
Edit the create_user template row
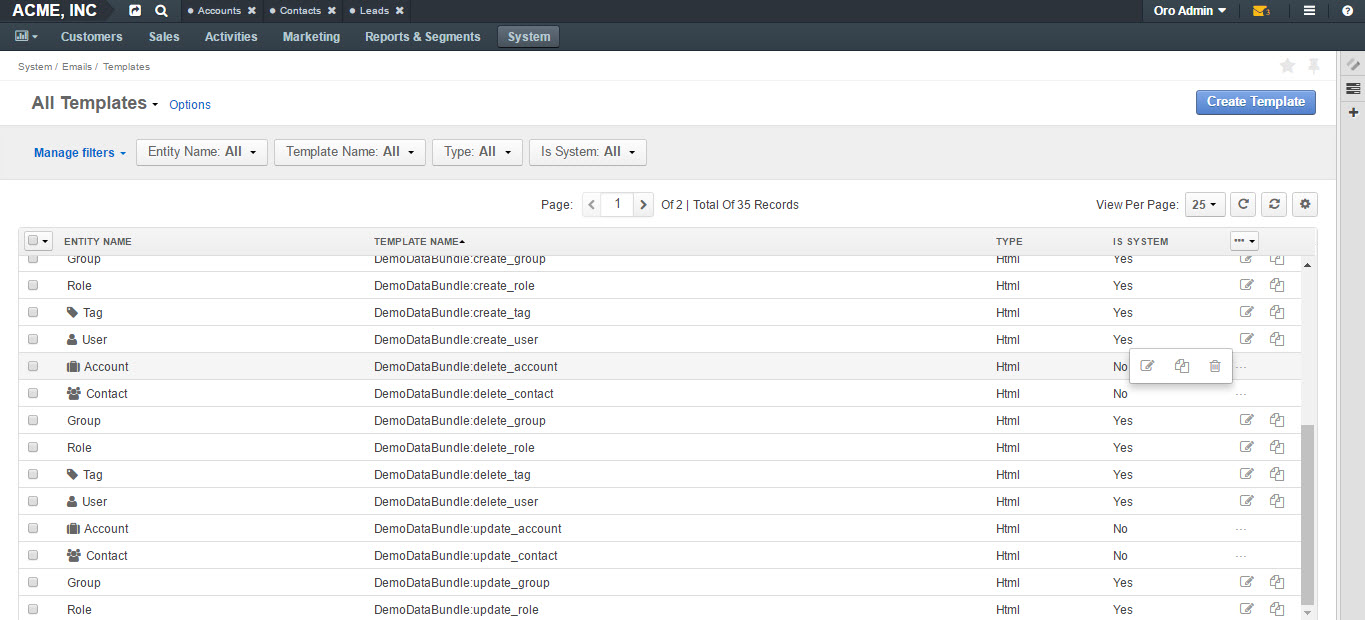point(1246,339)
